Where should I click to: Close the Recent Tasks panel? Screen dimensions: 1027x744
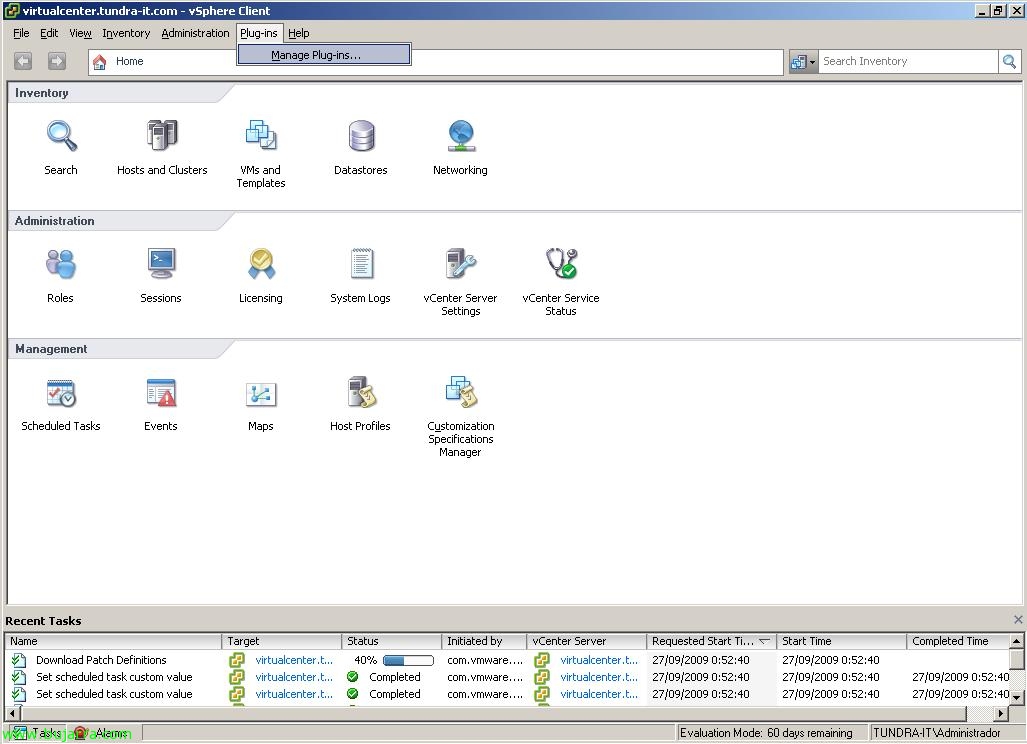1018,620
